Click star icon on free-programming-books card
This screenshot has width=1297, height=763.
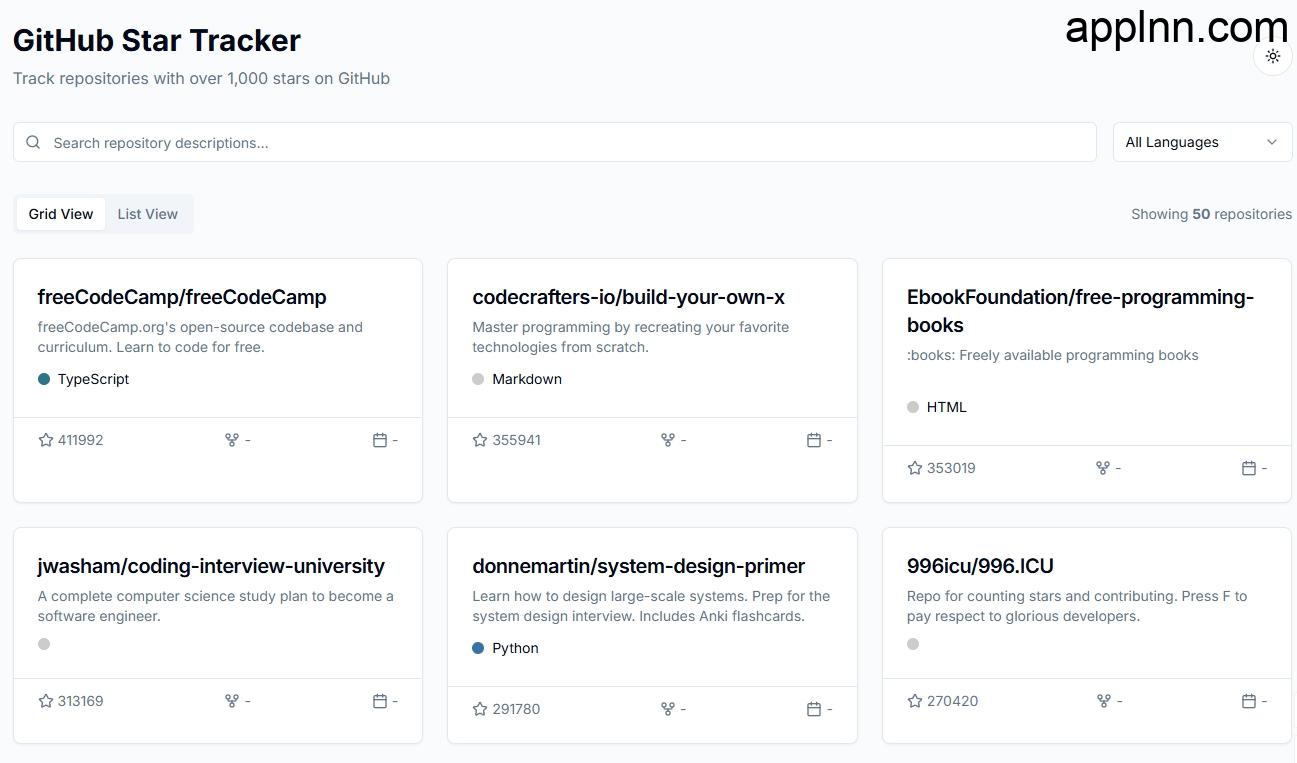[915, 468]
